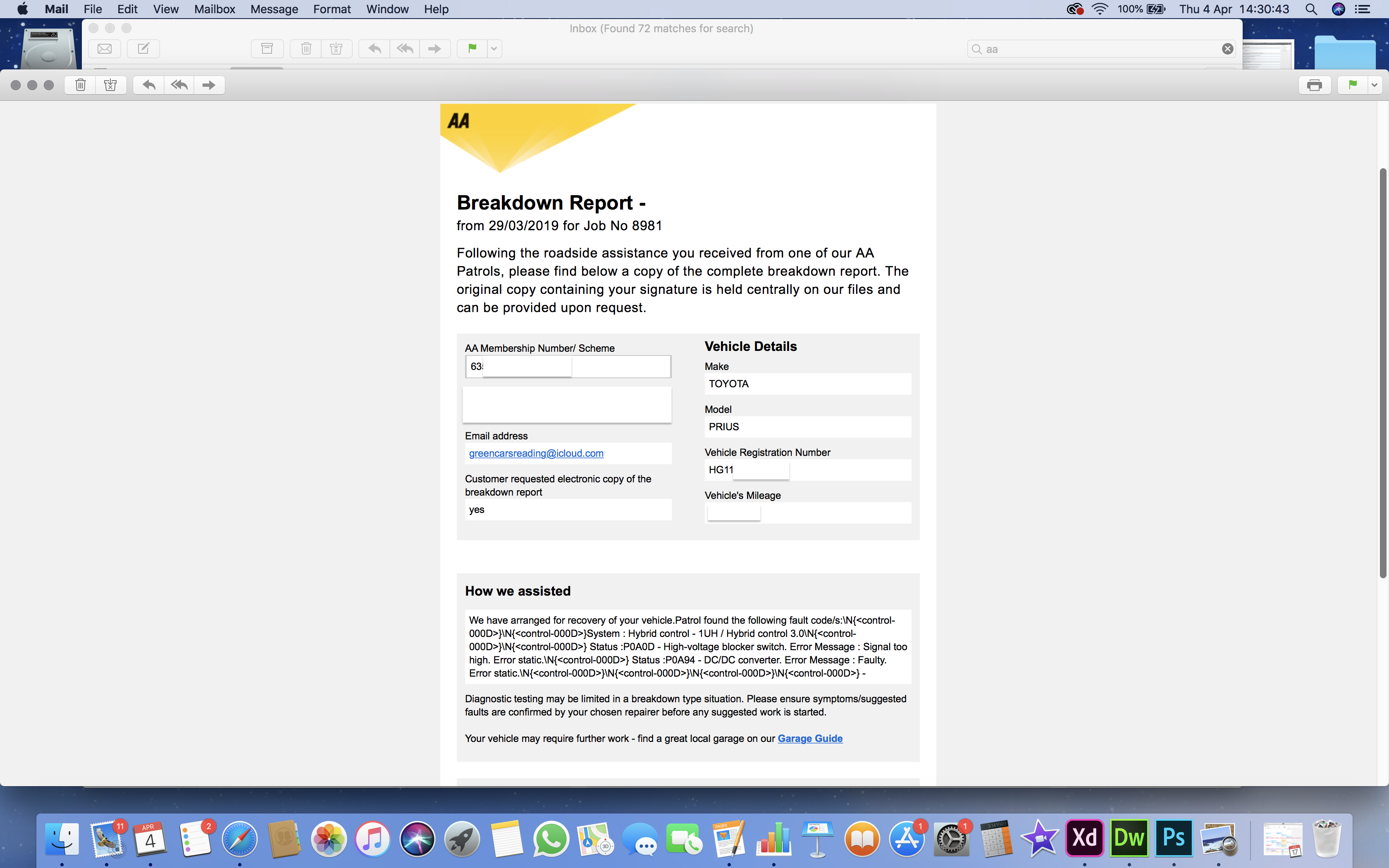The height and width of the screenshot is (868, 1389).
Task: Forward the breakdown report message
Action: [x=209, y=85]
